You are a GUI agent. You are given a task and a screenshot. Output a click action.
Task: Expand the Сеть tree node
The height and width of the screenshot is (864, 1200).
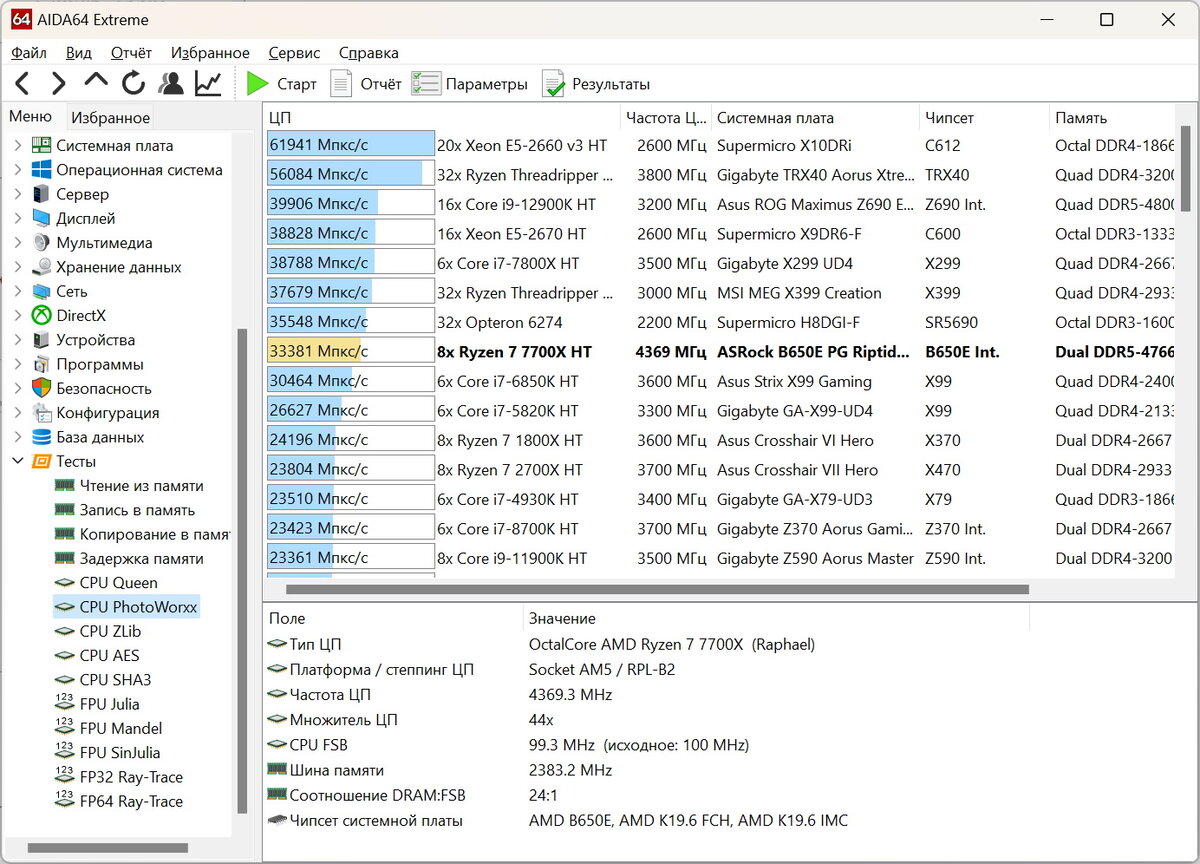point(17,291)
